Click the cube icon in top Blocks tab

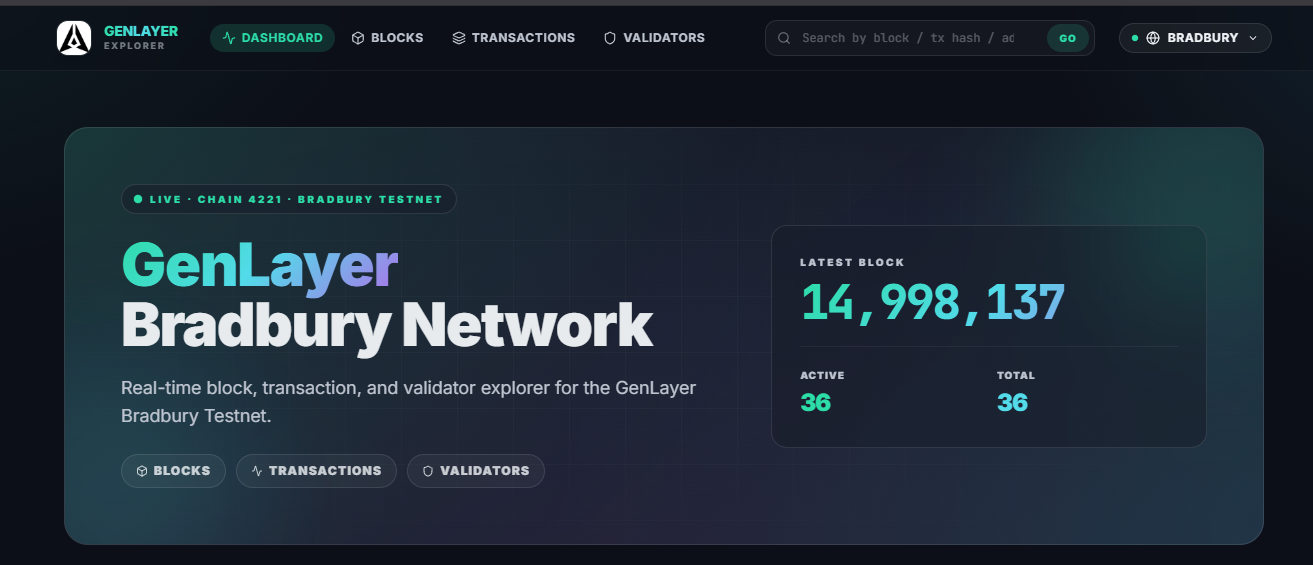point(358,38)
